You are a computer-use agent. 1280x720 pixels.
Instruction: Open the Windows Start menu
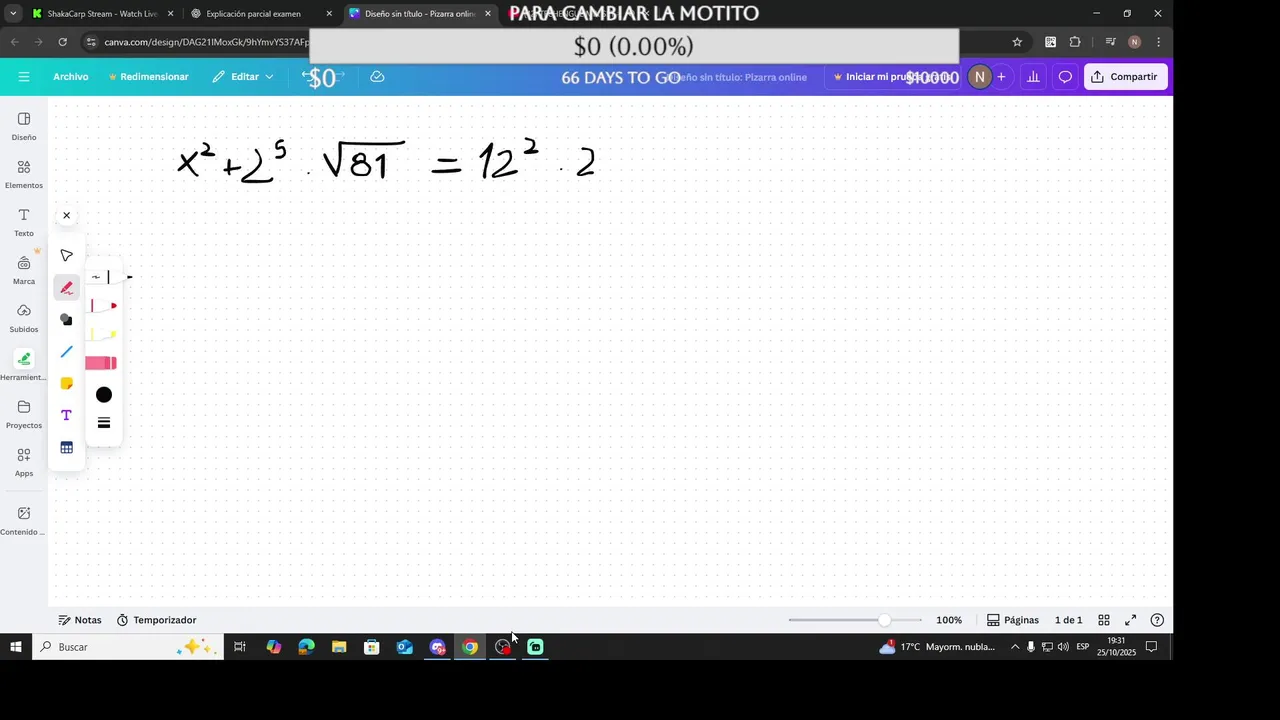[x=16, y=647]
